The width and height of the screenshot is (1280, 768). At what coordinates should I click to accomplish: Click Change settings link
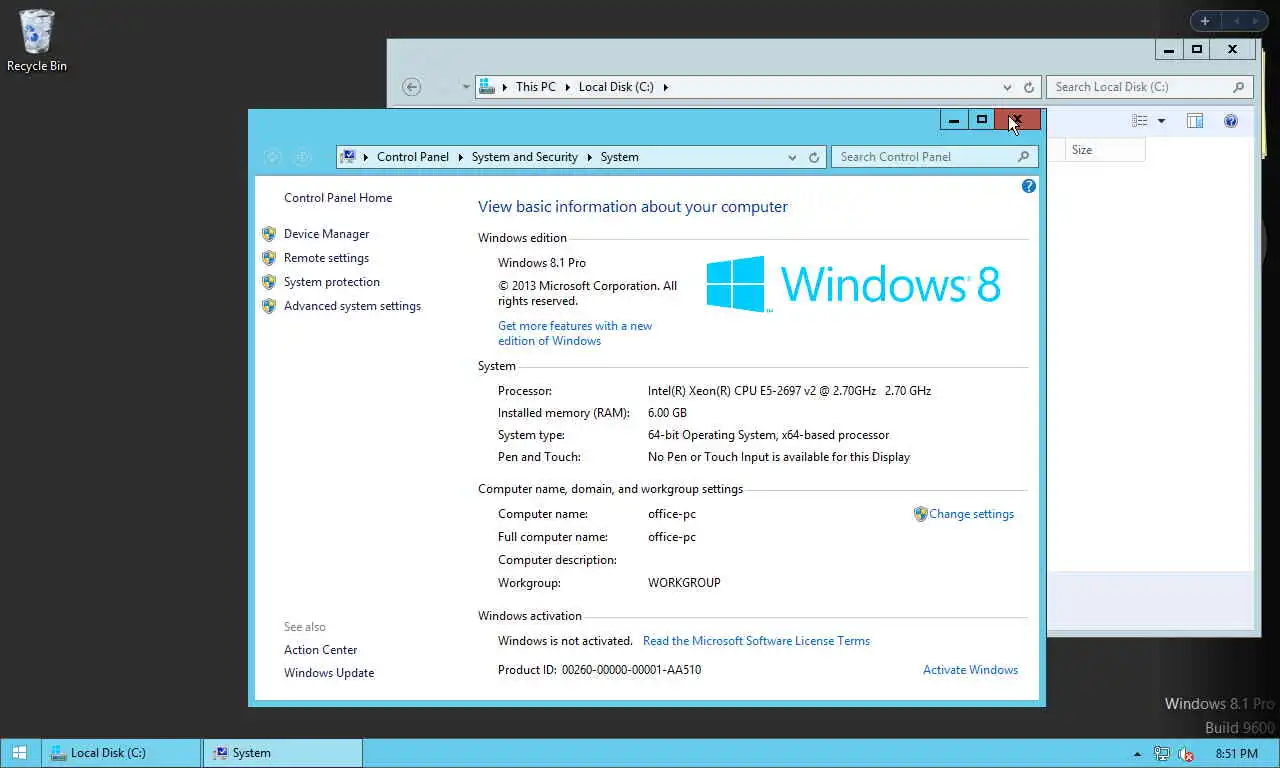click(971, 514)
